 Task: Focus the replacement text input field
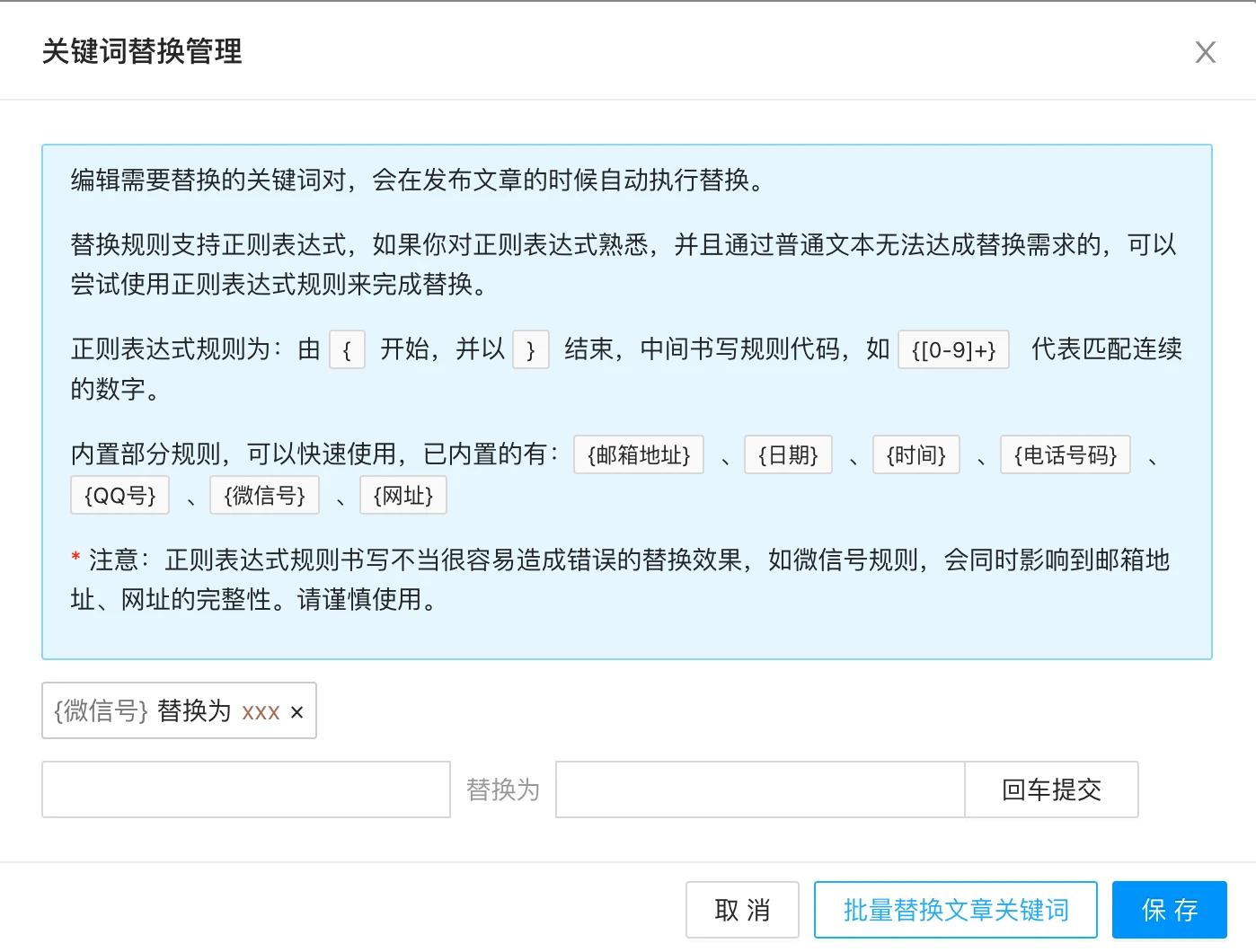(x=759, y=789)
